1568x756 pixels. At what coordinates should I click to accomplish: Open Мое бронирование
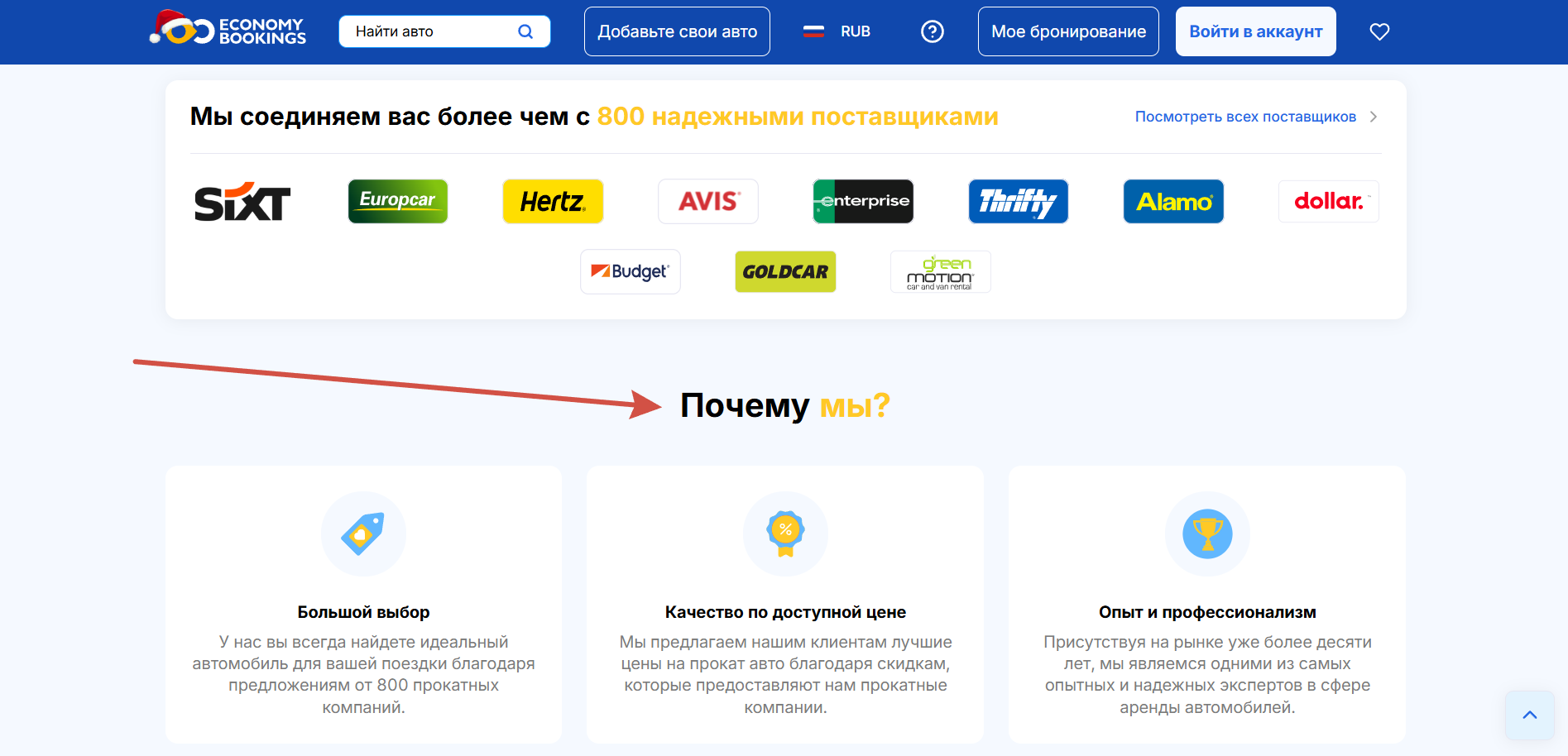[1068, 31]
